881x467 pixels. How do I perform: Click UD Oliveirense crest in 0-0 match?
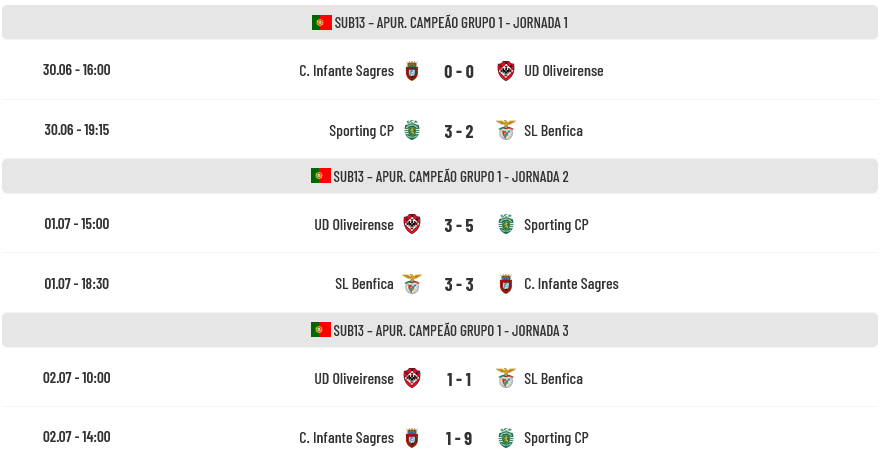pos(506,71)
